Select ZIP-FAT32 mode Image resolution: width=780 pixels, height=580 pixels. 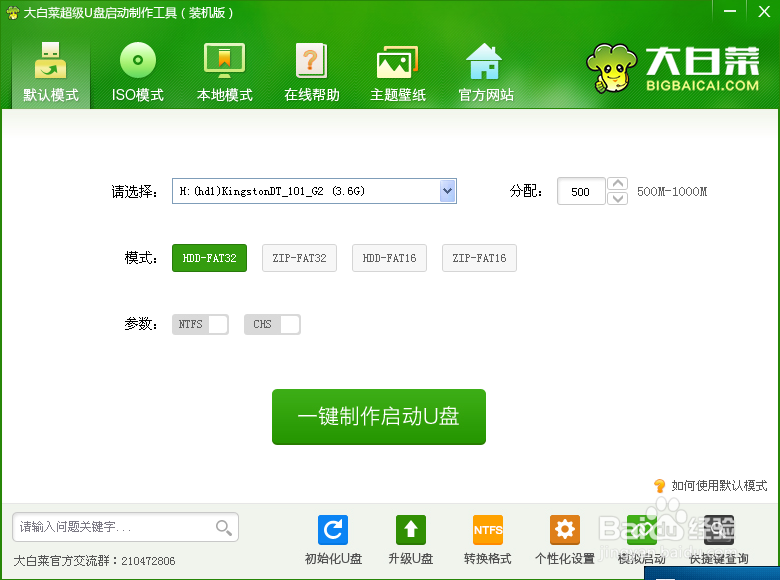coord(299,258)
